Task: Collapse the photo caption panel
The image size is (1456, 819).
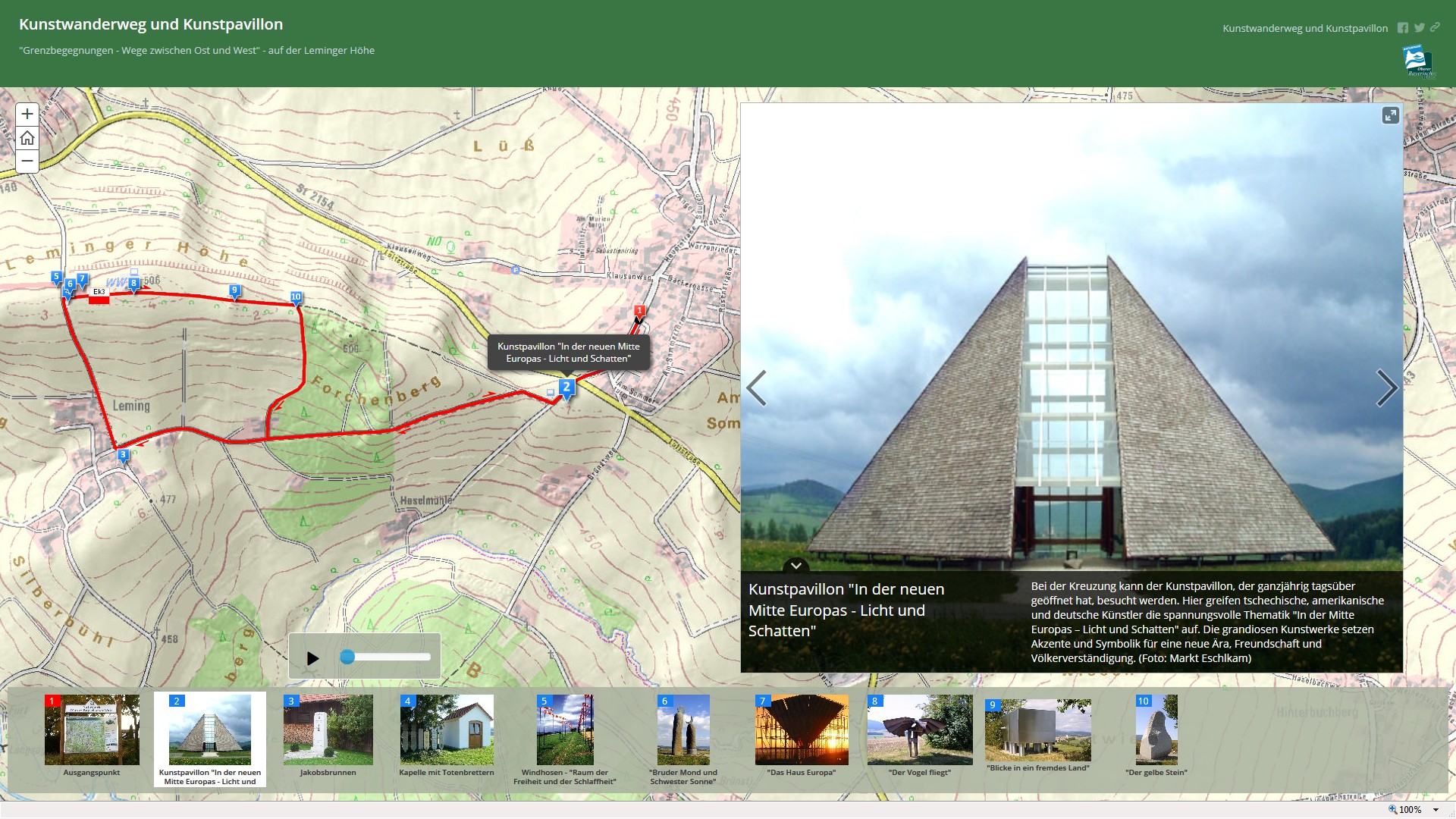Action: point(795,566)
